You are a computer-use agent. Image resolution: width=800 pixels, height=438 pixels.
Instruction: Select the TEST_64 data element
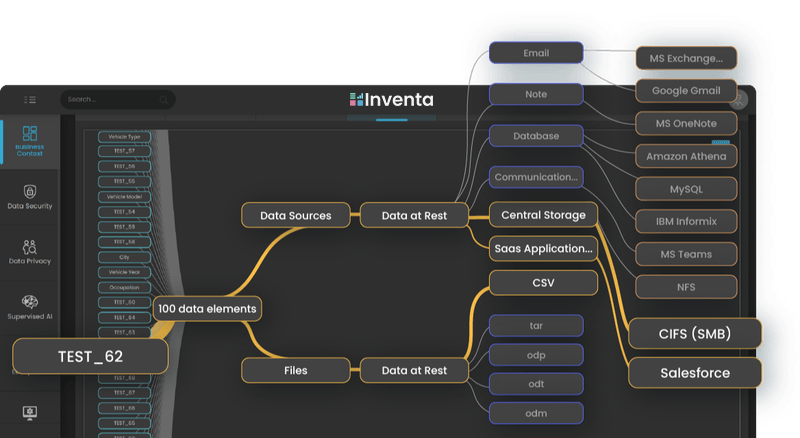tap(124, 318)
